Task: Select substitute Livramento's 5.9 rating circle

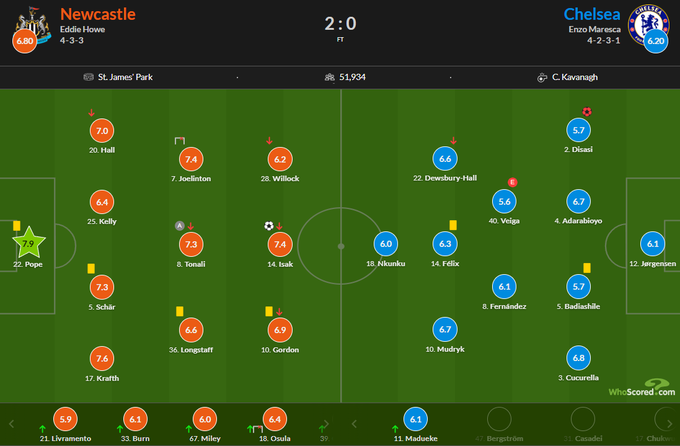Action: point(66,420)
